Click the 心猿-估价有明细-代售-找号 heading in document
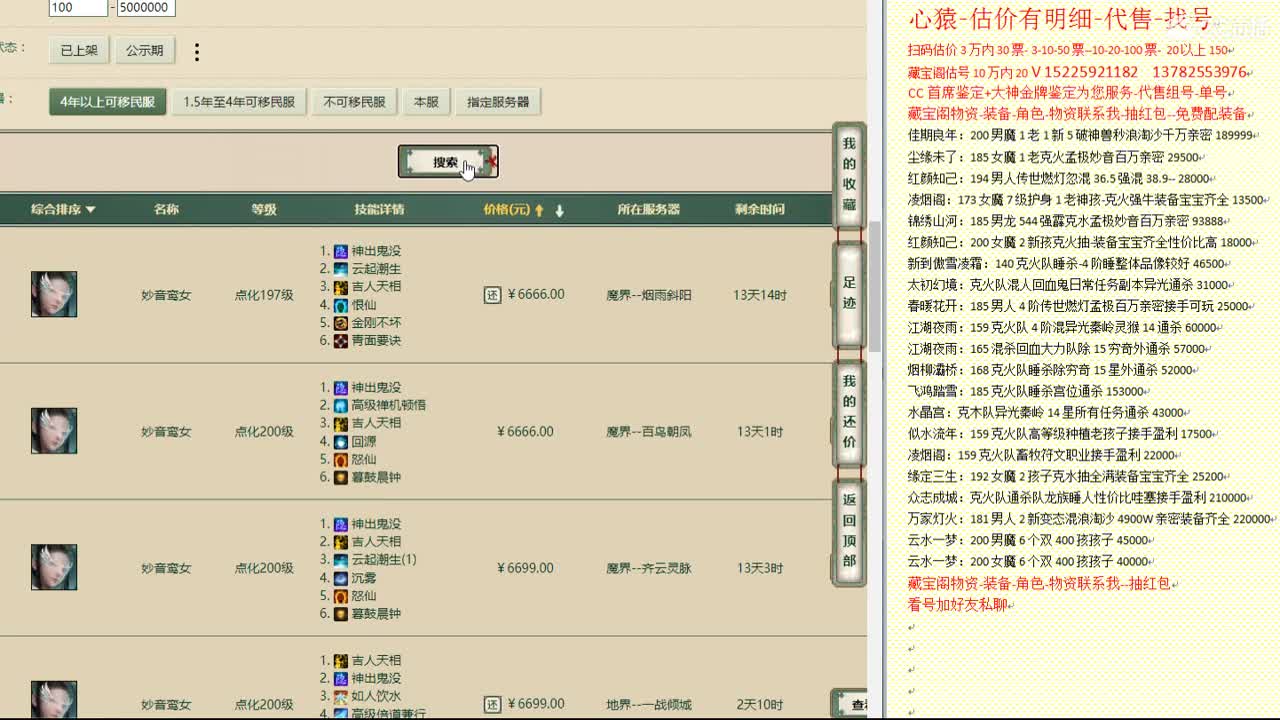This screenshot has width=1280, height=720. [x=1060, y=19]
